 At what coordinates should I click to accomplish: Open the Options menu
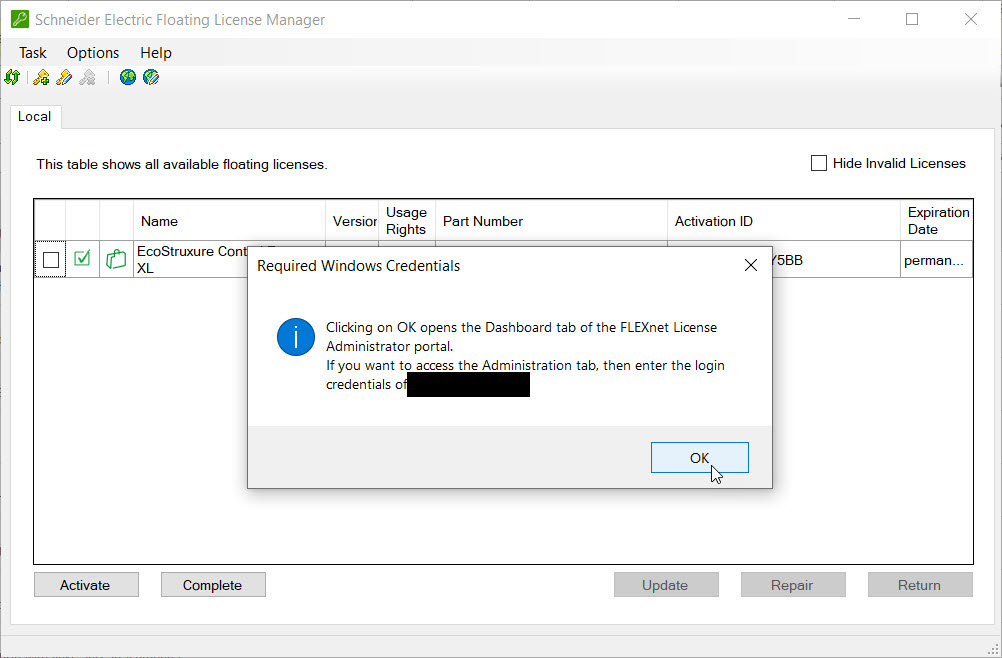click(x=93, y=52)
